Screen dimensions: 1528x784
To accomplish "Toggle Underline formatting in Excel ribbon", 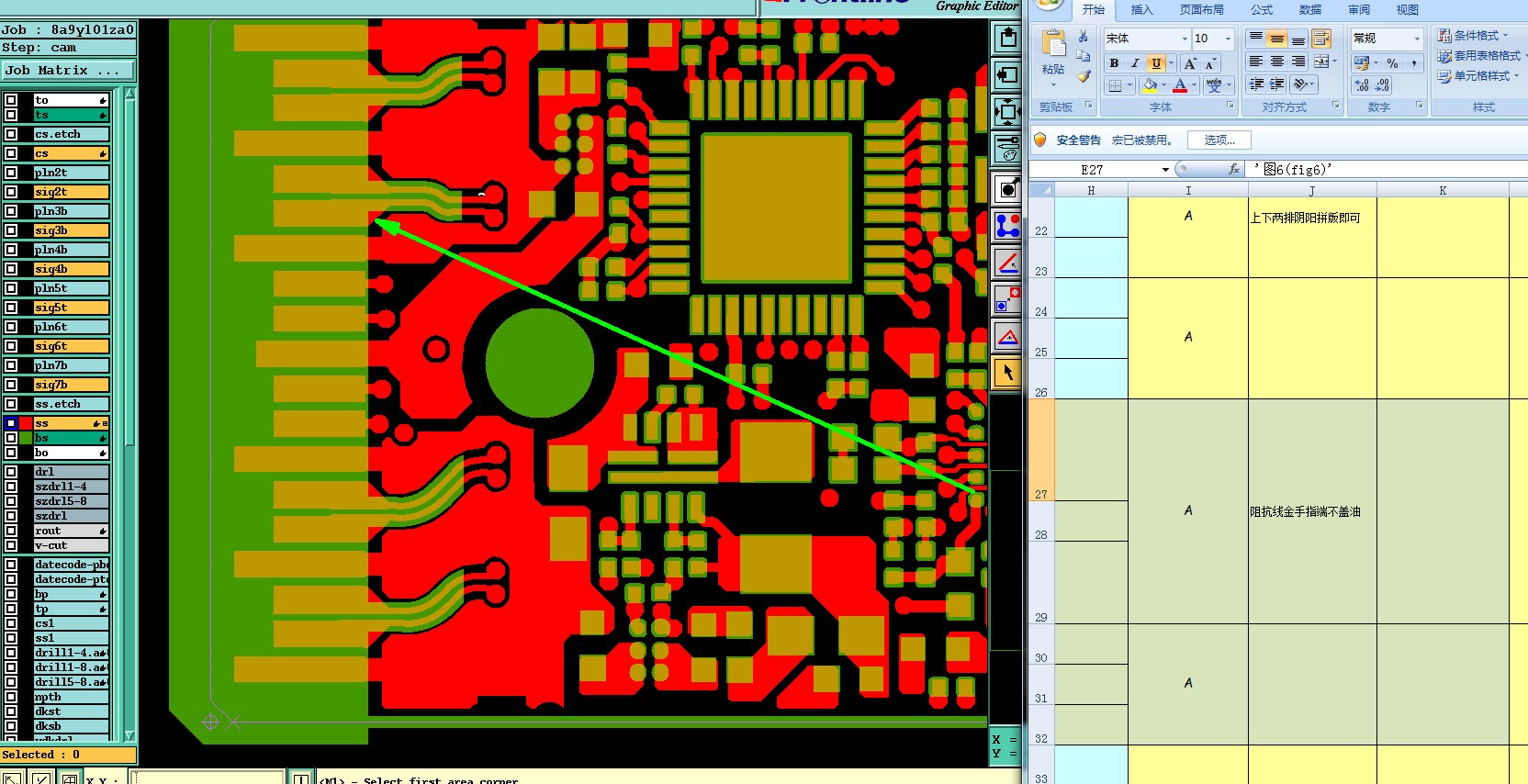I will [x=1156, y=63].
